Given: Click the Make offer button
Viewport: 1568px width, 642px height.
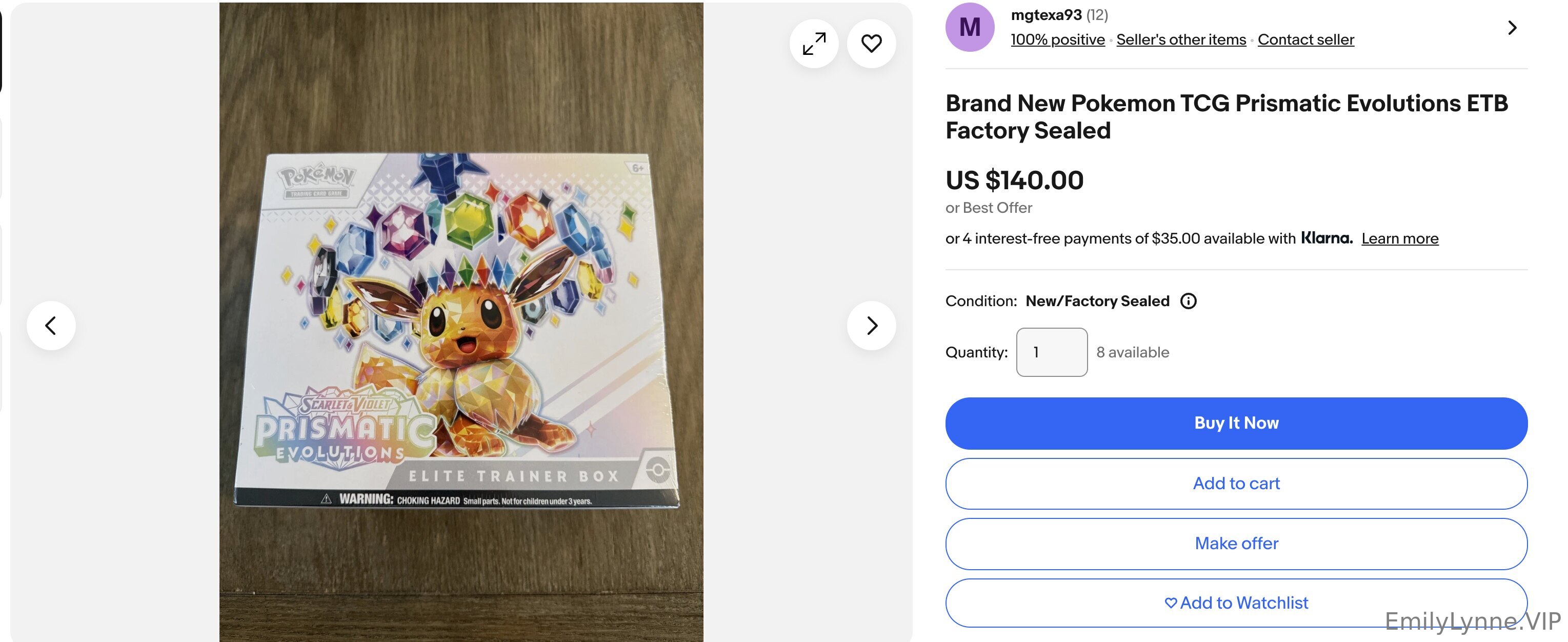Looking at the screenshot, I should [x=1236, y=544].
